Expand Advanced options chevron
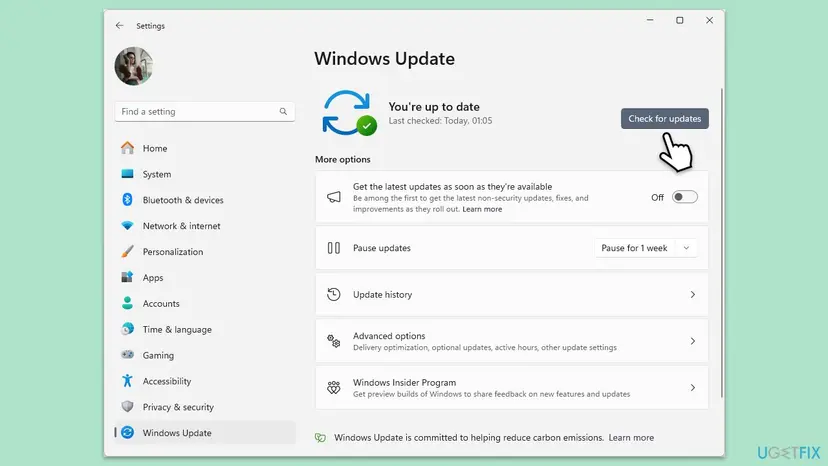 tap(692, 341)
